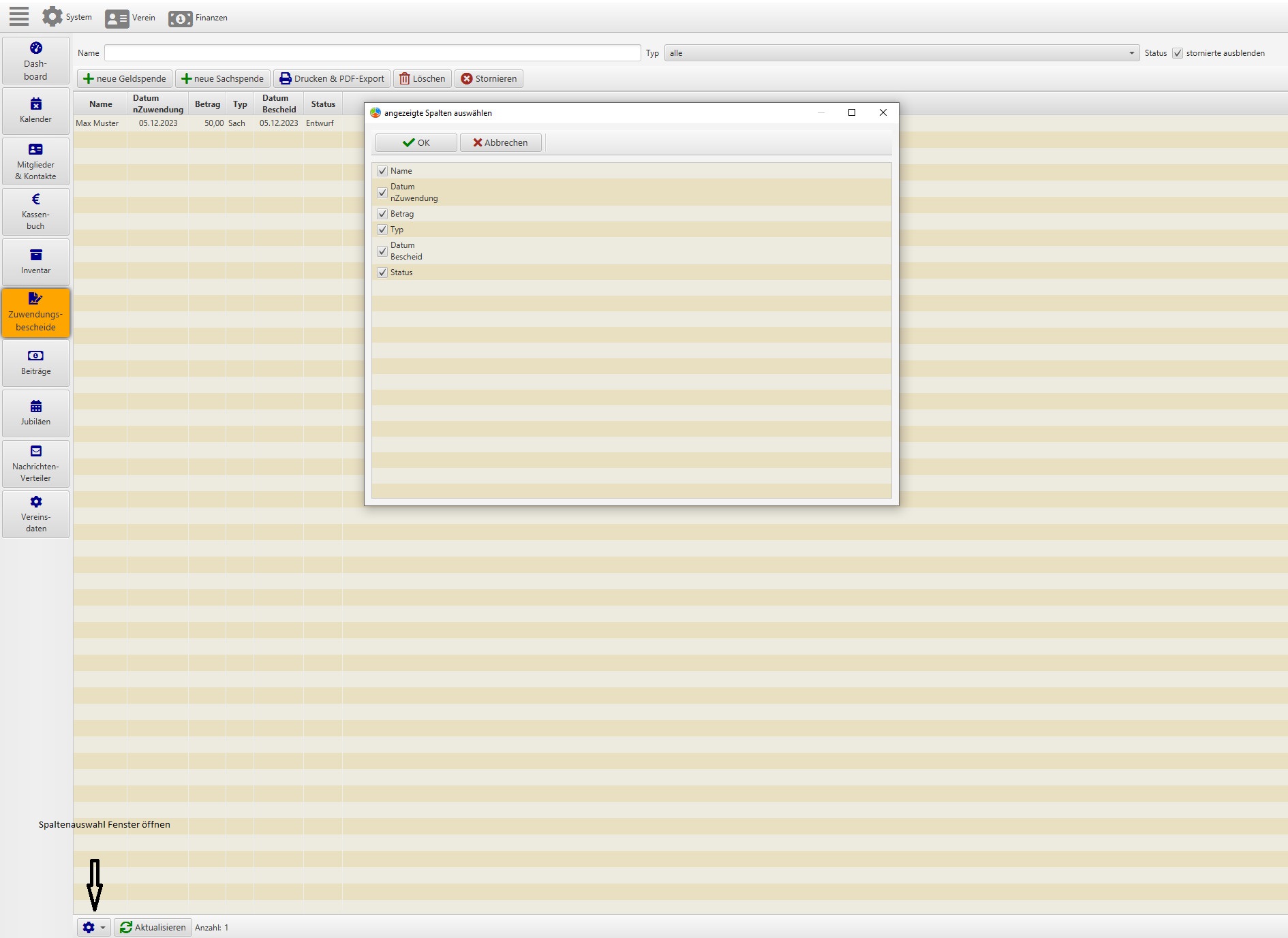Click the Stornieren button

coord(489,79)
